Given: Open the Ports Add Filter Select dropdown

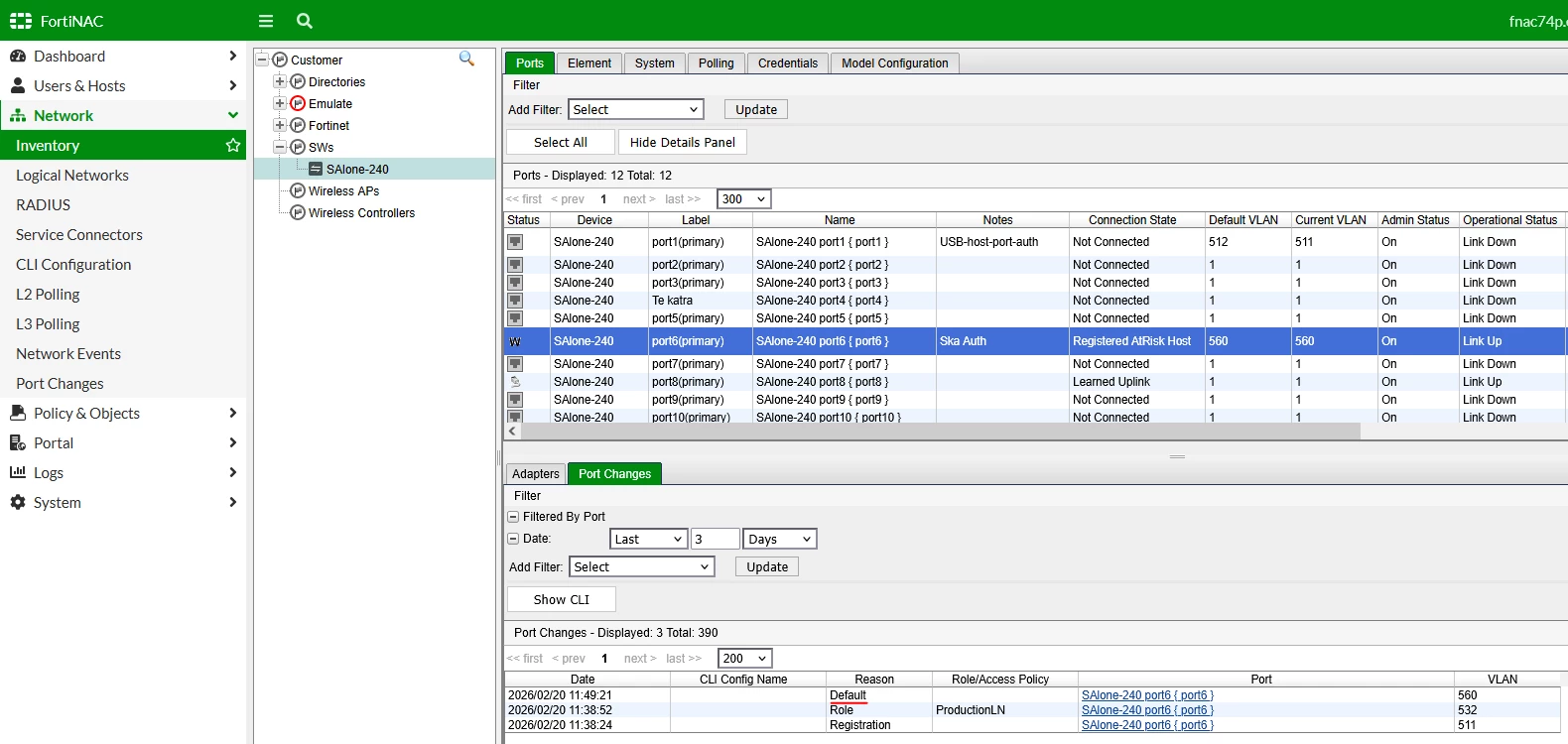Looking at the screenshot, I should [636, 110].
